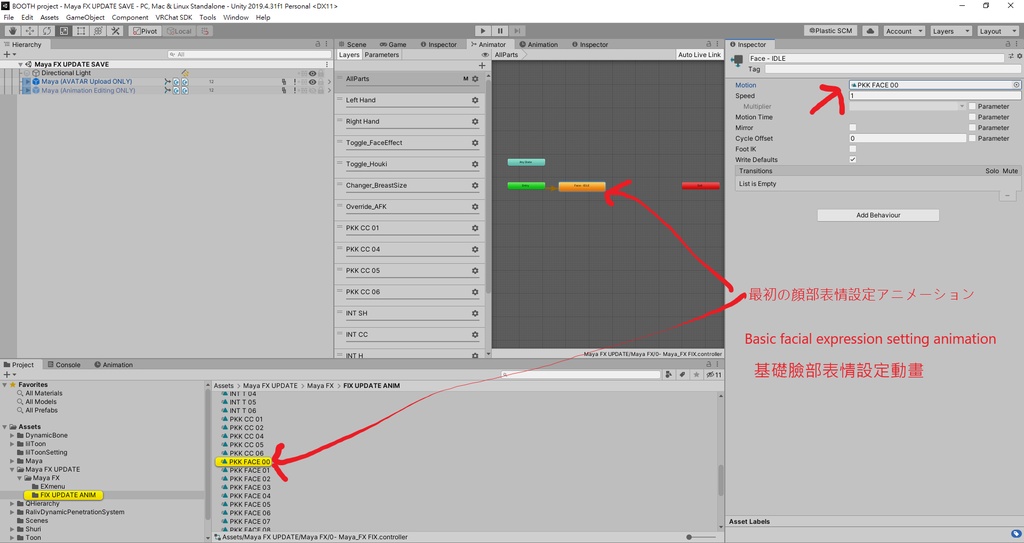Click the Step frame button
The image size is (1024, 543).
coord(517,31)
